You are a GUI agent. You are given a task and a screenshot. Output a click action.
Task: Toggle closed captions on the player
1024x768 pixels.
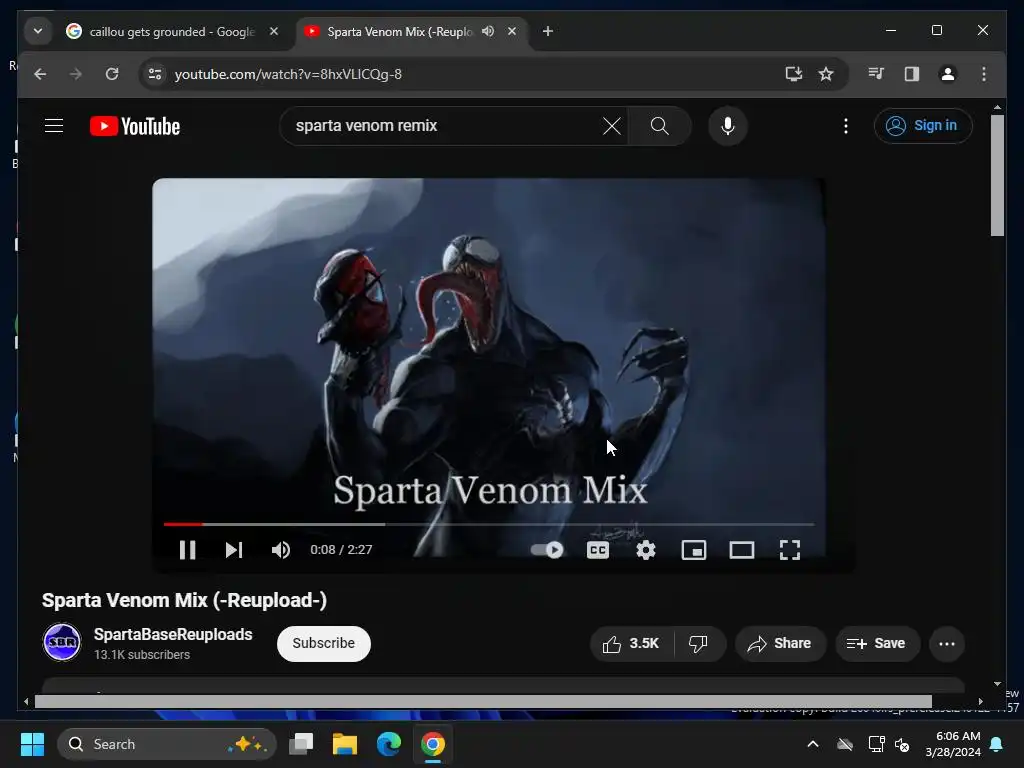point(598,550)
